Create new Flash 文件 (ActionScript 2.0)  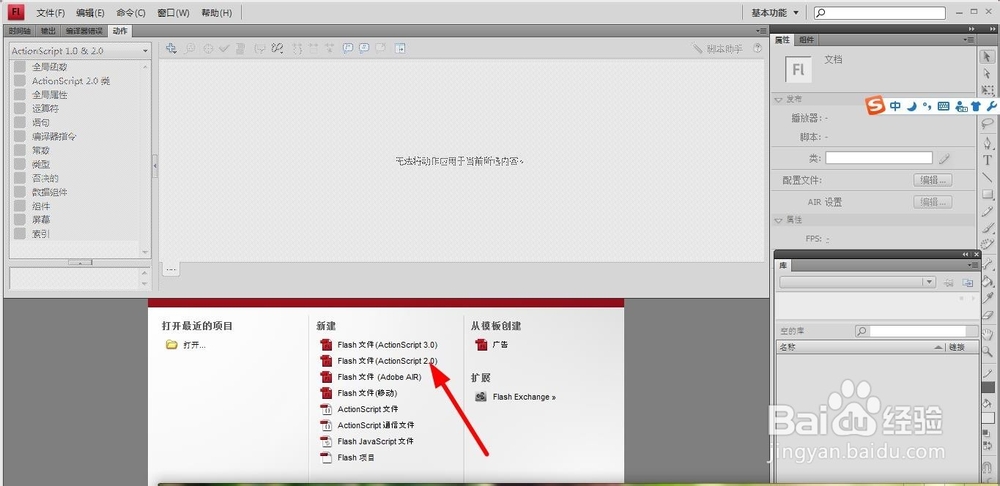click(379, 360)
